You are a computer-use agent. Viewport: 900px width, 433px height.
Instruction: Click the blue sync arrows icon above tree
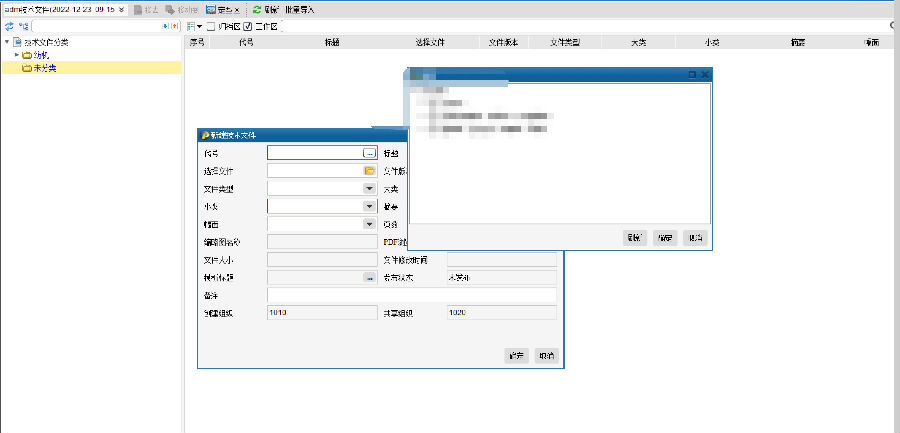tap(9, 26)
